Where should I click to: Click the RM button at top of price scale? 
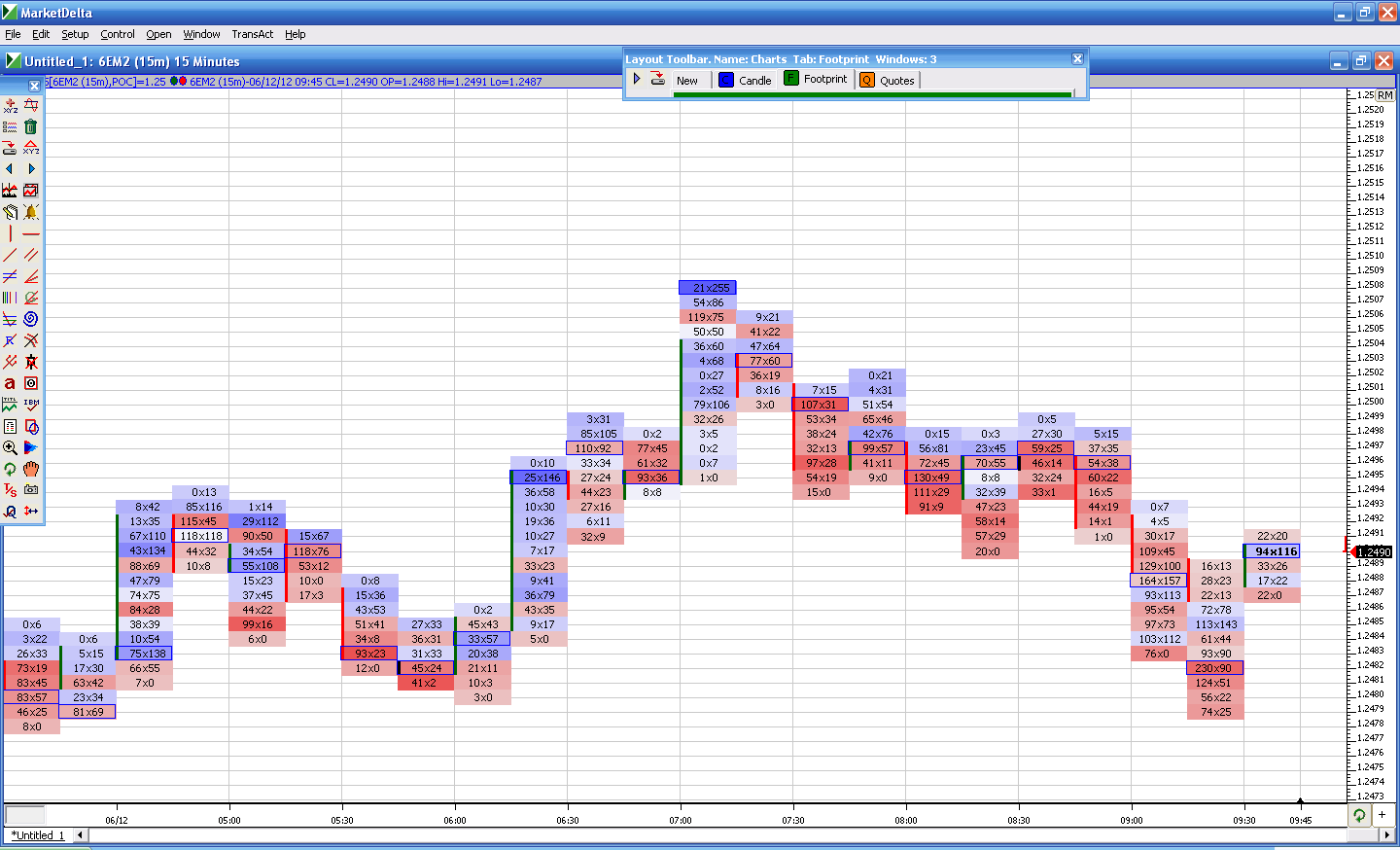click(x=1385, y=95)
